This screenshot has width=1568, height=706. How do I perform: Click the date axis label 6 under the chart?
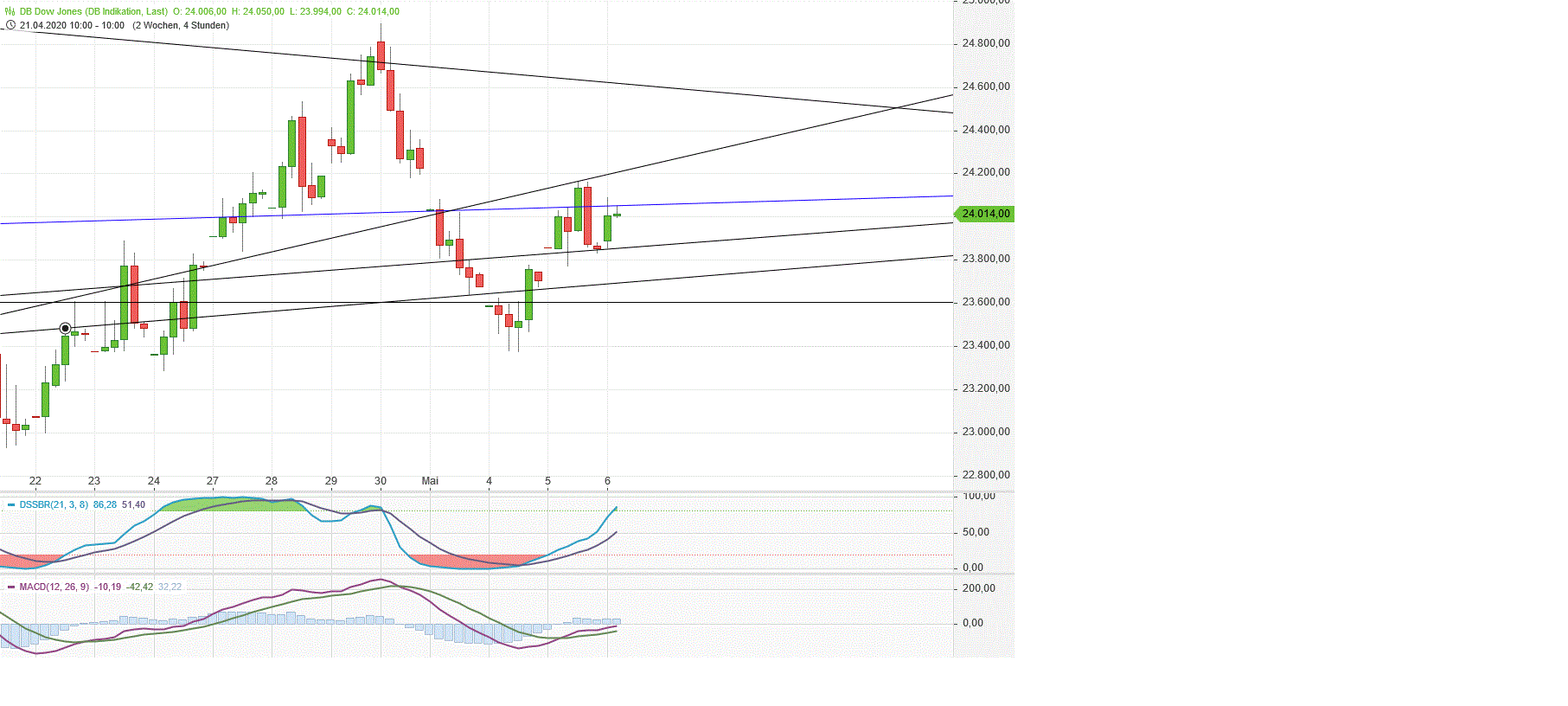(x=608, y=481)
